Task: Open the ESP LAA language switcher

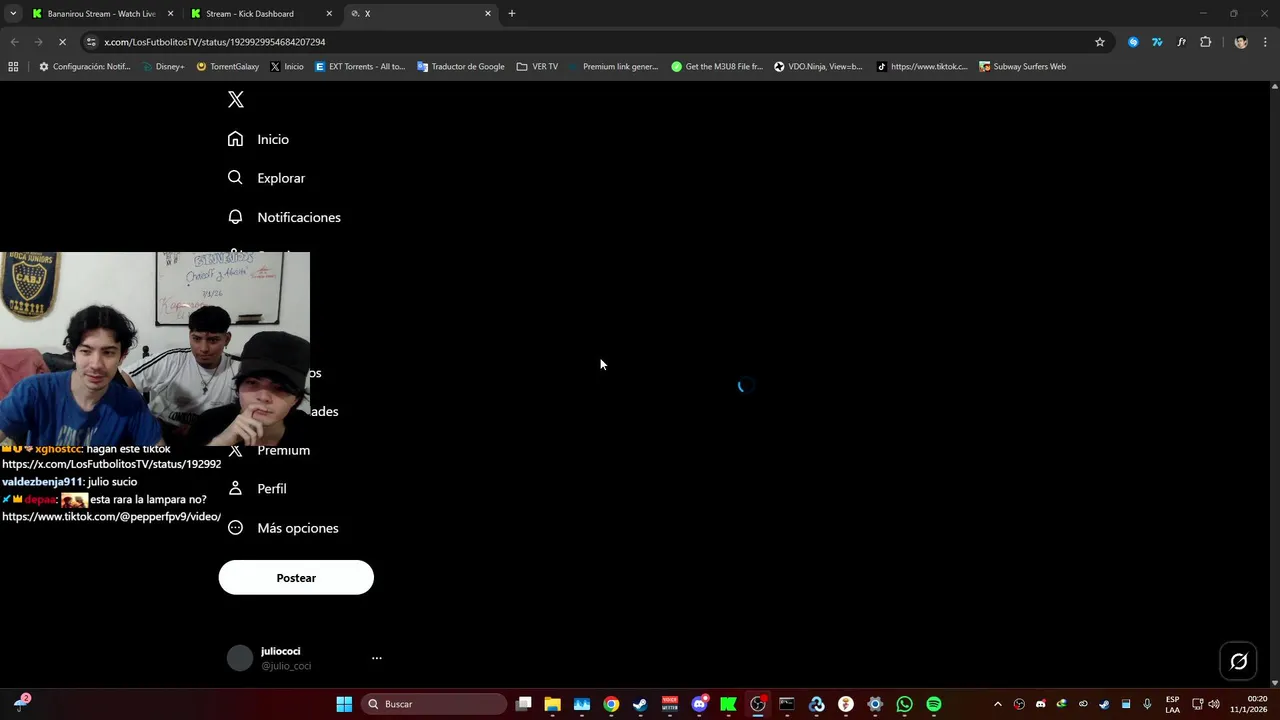Action: 1172,704
